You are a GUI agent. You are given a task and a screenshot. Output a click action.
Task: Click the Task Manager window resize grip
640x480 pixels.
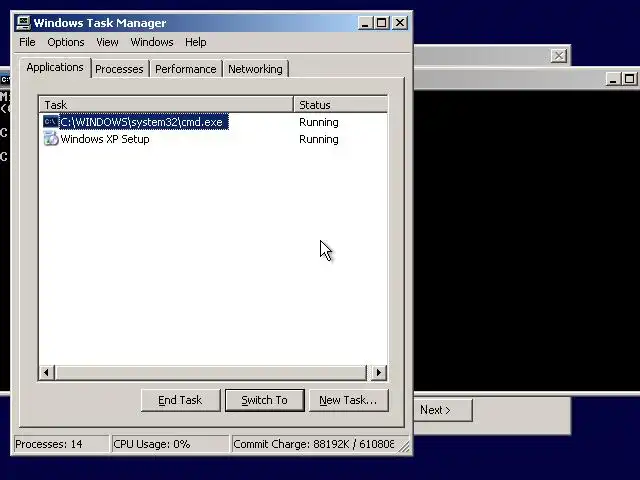(404, 447)
